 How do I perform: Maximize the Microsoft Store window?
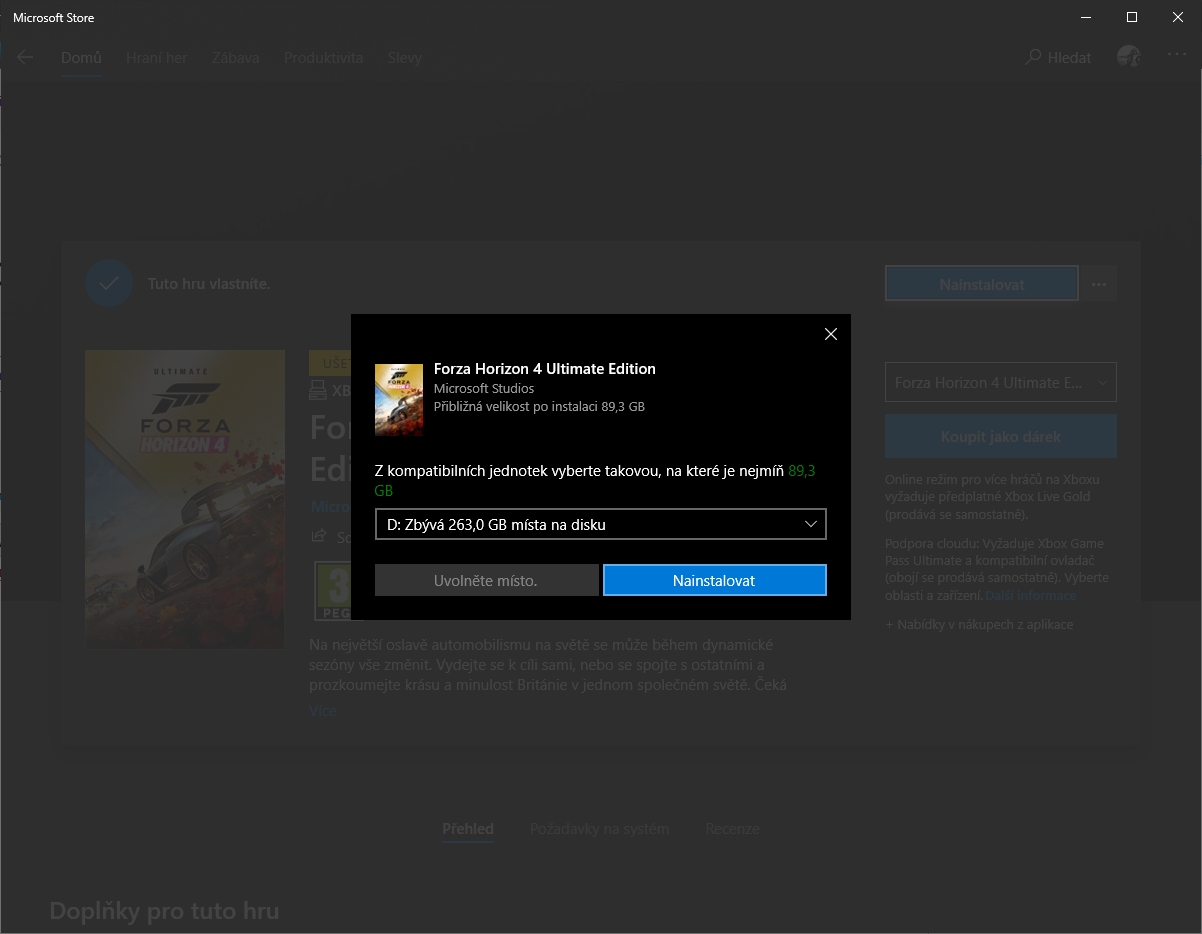pos(1132,17)
